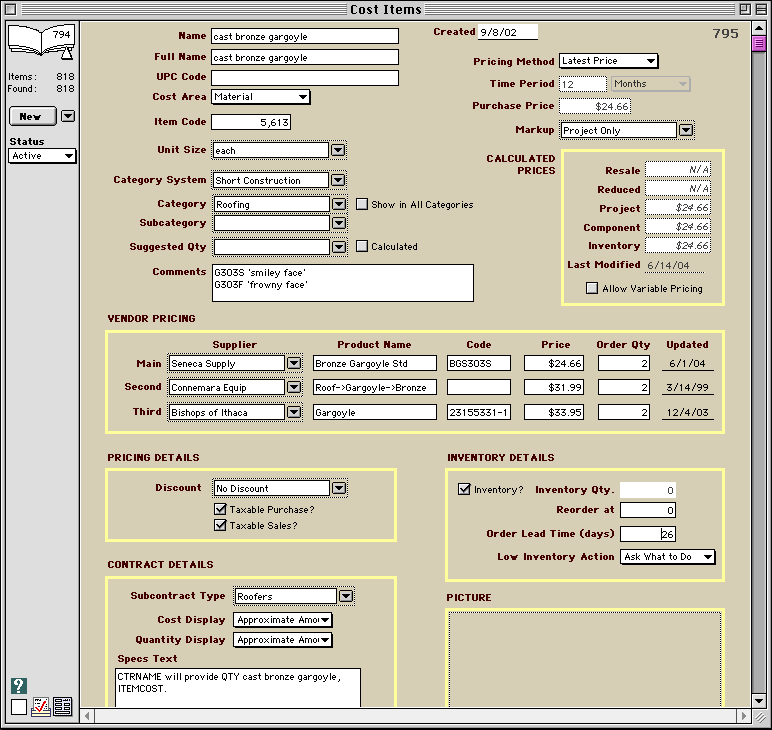Click the checklist form view icon

[x=40, y=706]
